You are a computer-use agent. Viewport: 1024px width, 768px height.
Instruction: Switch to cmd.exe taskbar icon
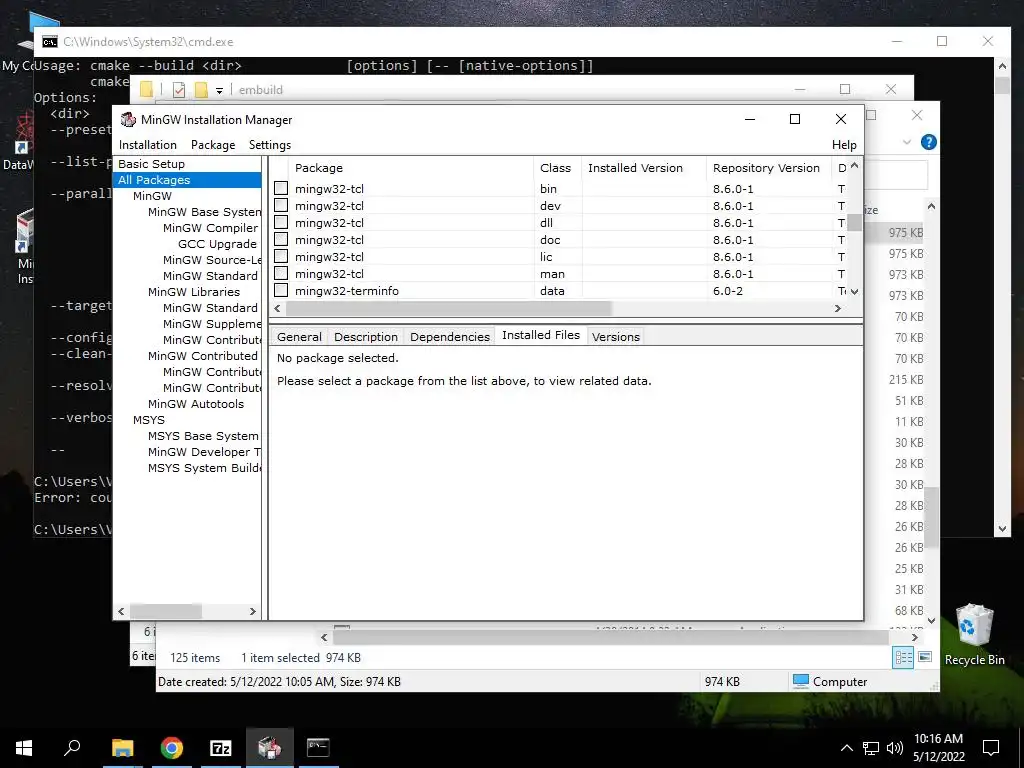point(318,747)
